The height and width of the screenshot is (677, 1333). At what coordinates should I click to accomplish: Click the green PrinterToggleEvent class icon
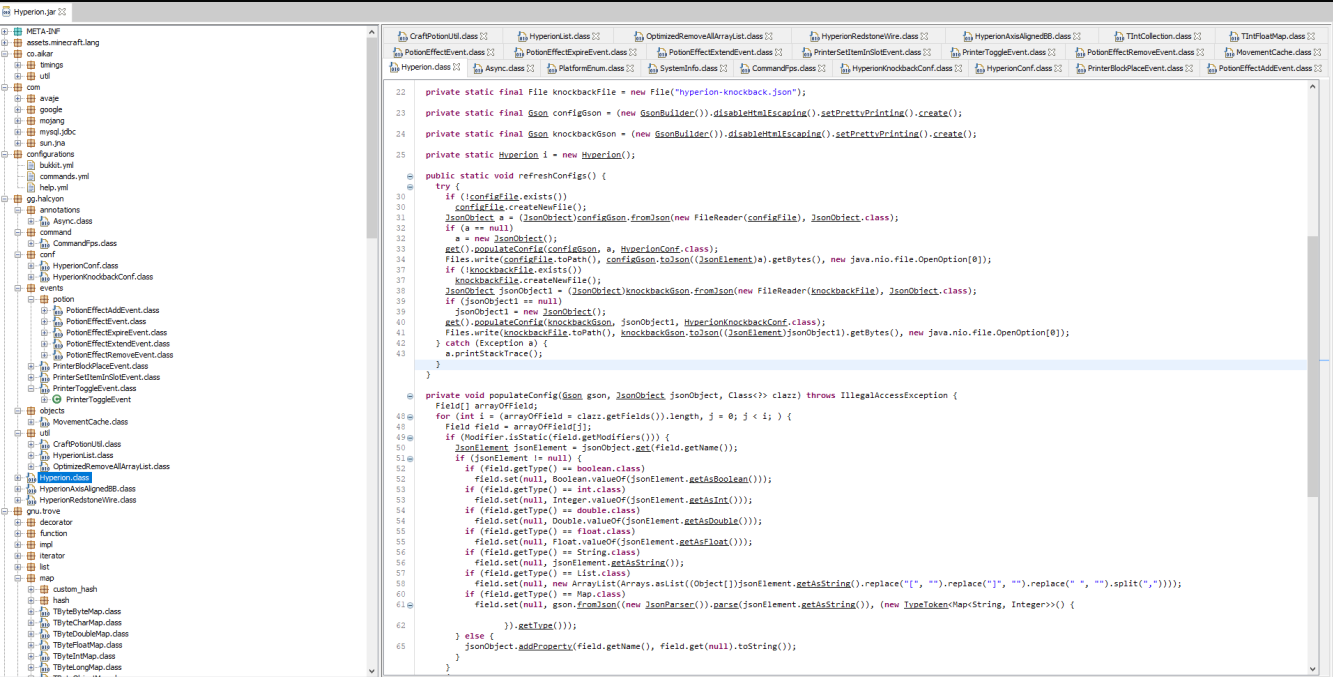[58, 399]
